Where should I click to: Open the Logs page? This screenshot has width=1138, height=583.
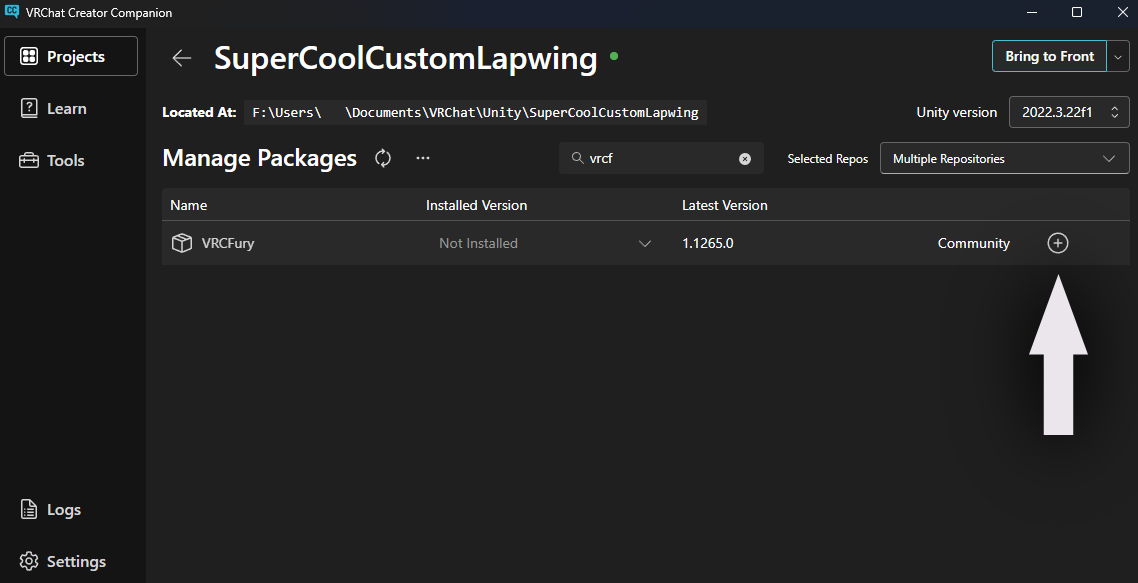(63, 510)
